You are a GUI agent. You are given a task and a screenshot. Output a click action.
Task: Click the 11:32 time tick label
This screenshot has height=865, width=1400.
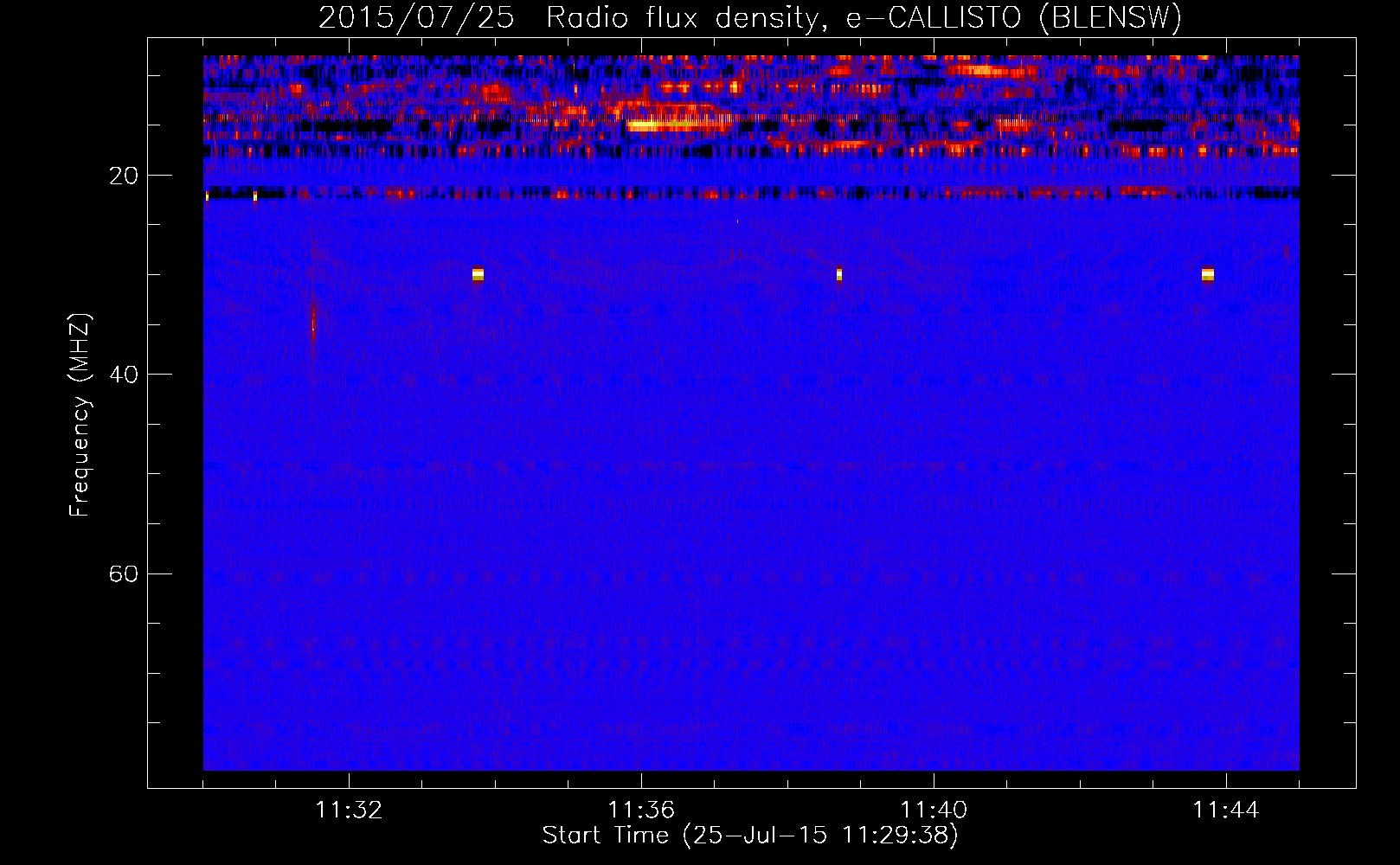[349, 810]
